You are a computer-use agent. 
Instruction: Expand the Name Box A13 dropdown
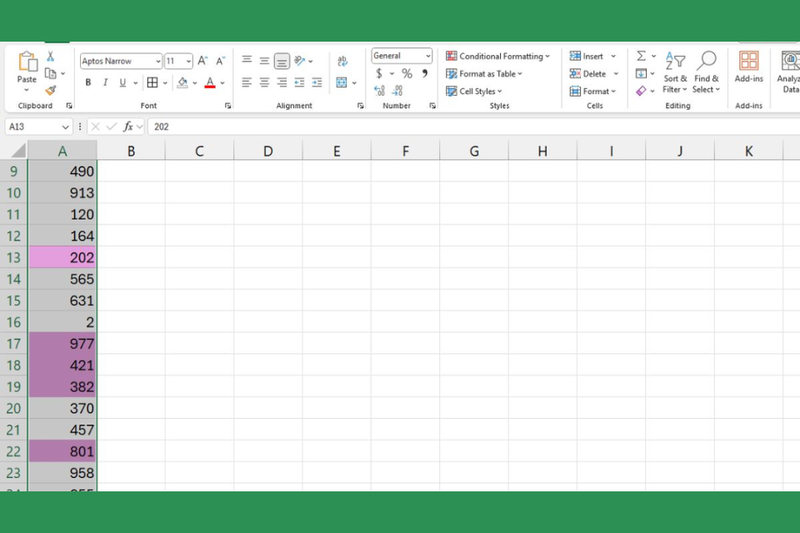pyautogui.click(x=65, y=127)
